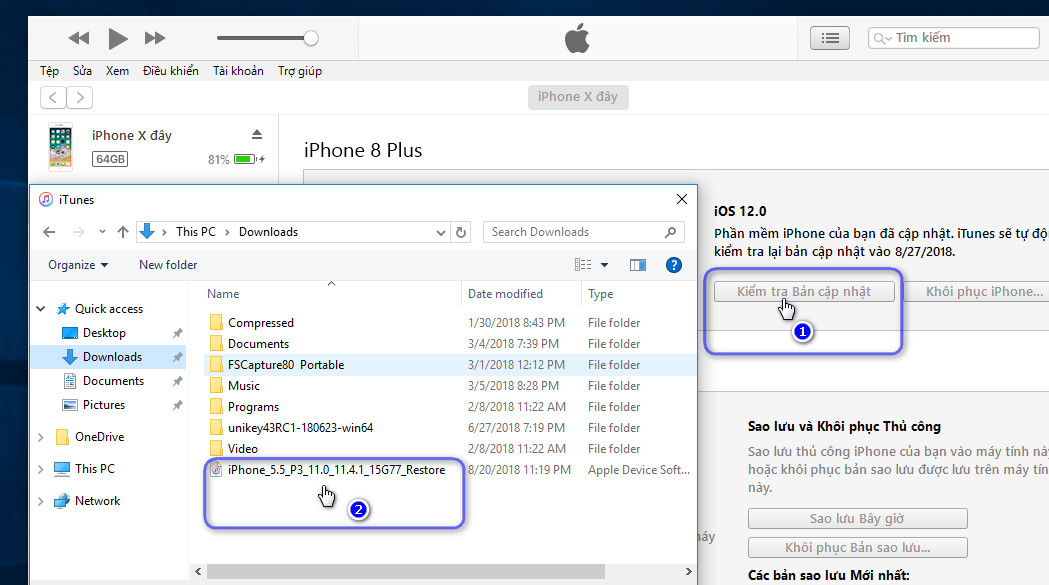Click the Sao lưu Bây giờ button
1049x585 pixels.
(x=858, y=519)
